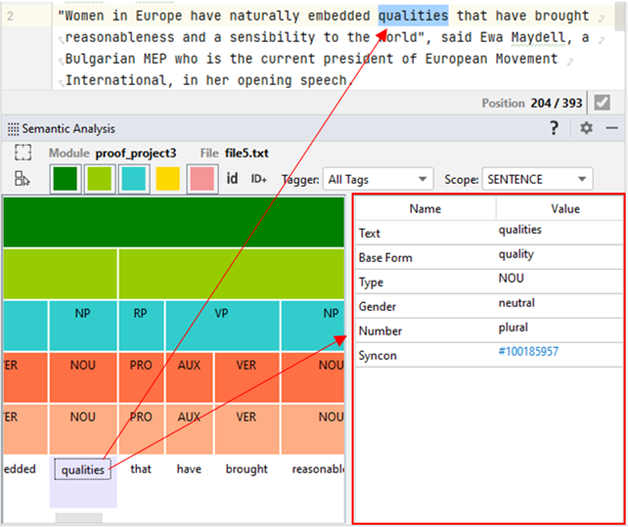Click the tree structure icon below the frame icon
628x527 pixels.
point(23,179)
